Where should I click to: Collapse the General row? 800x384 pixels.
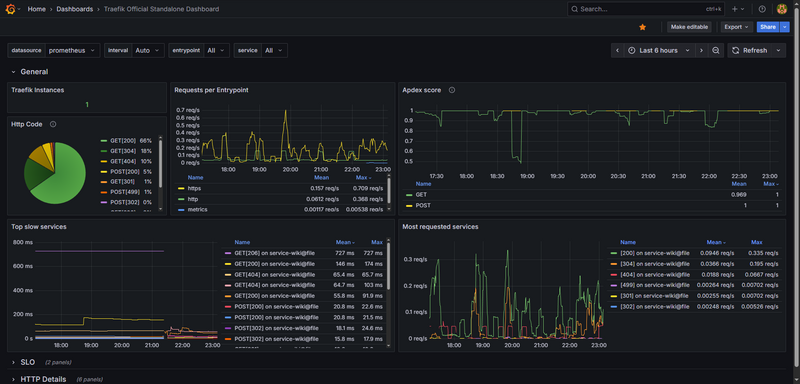point(30,72)
